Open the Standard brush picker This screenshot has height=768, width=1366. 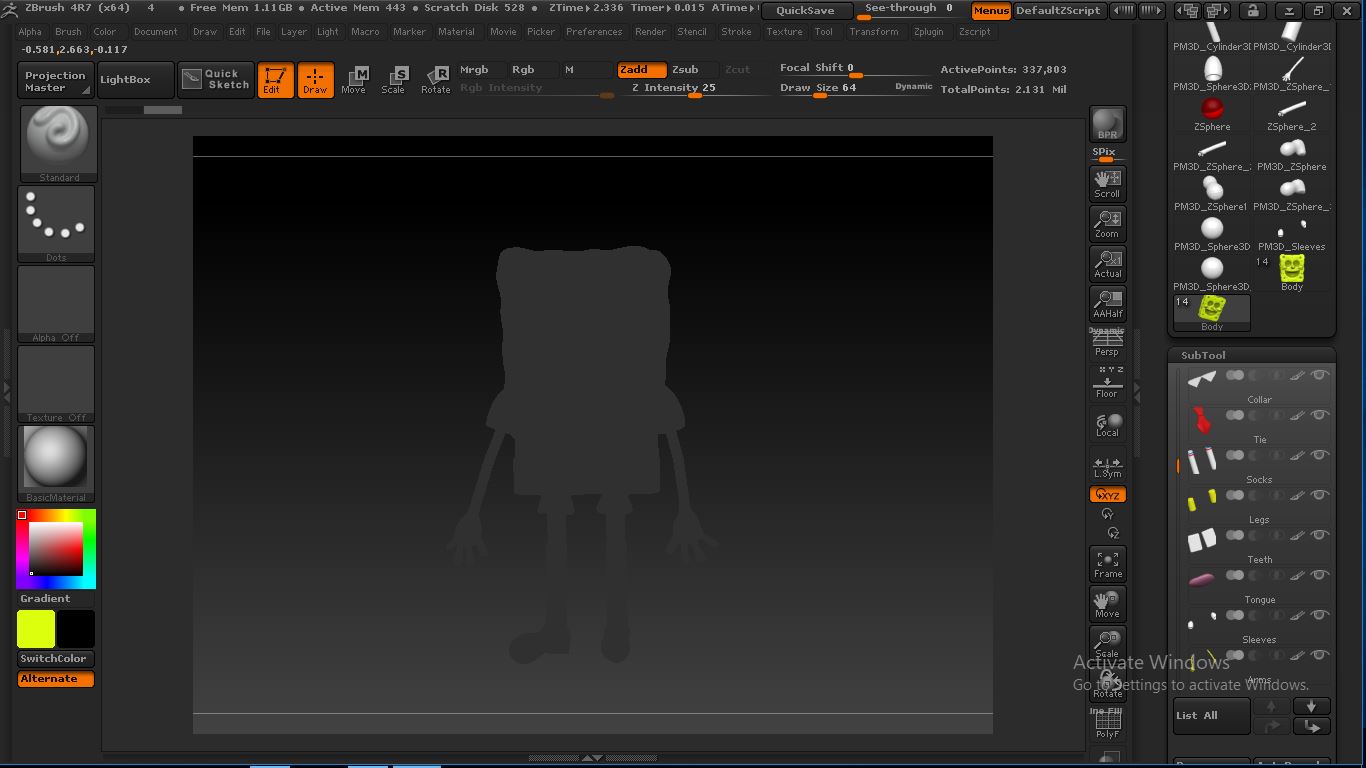tap(59, 144)
